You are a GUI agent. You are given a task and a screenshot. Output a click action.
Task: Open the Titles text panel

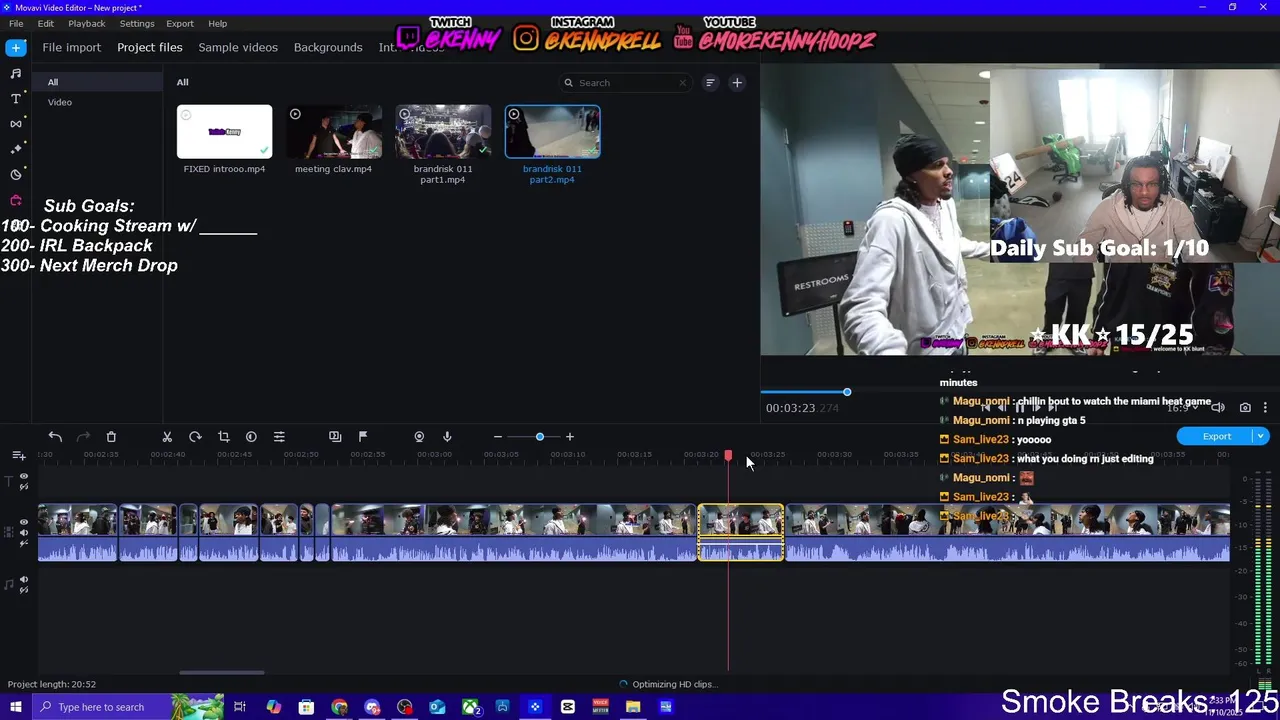click(16, 98)
